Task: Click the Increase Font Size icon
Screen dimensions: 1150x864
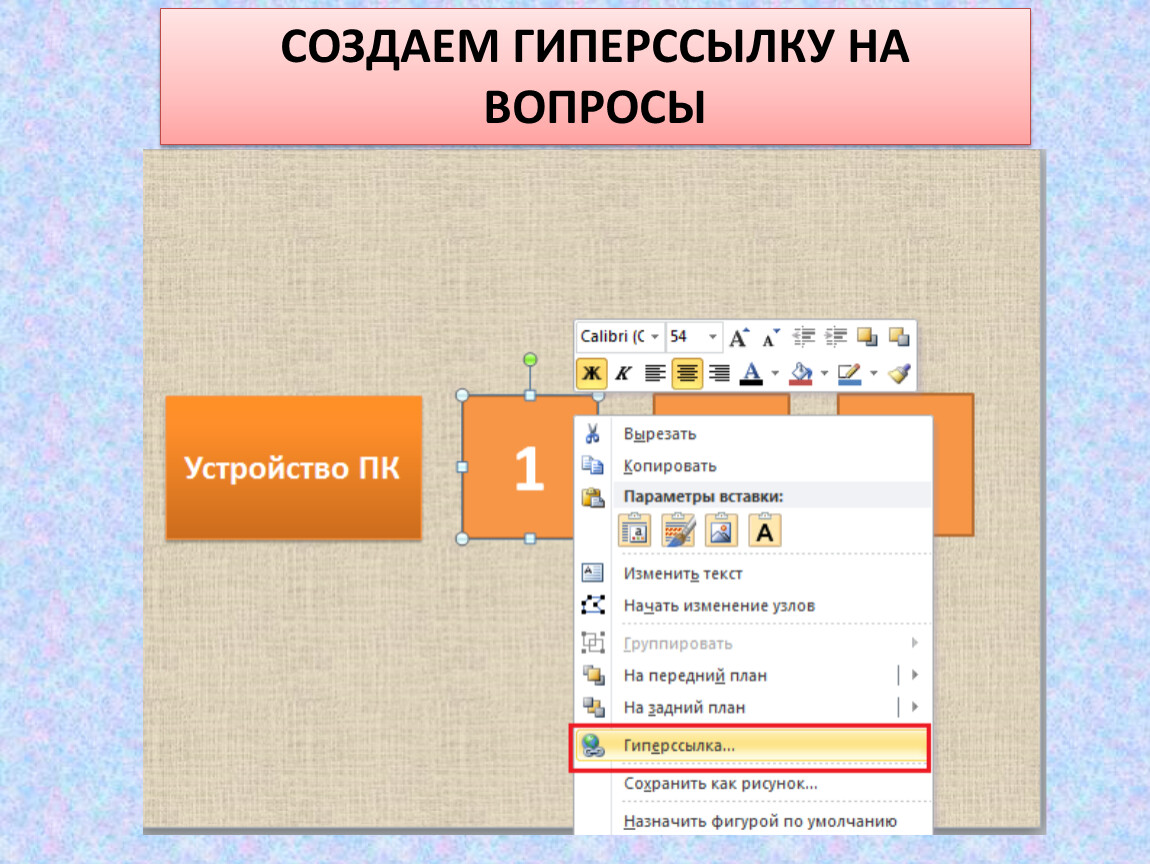Action: pyautogui.click(x=739, y=337)
